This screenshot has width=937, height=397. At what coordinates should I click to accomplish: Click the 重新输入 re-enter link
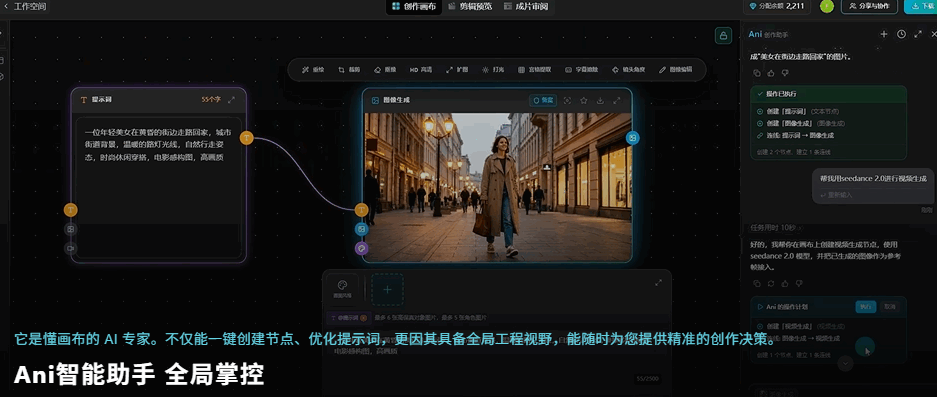pyautogui.click(x=837, y=194)
